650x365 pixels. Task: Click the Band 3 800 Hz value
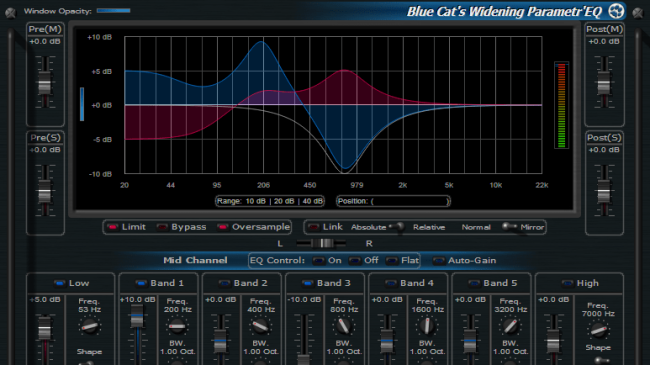point(344,310)
